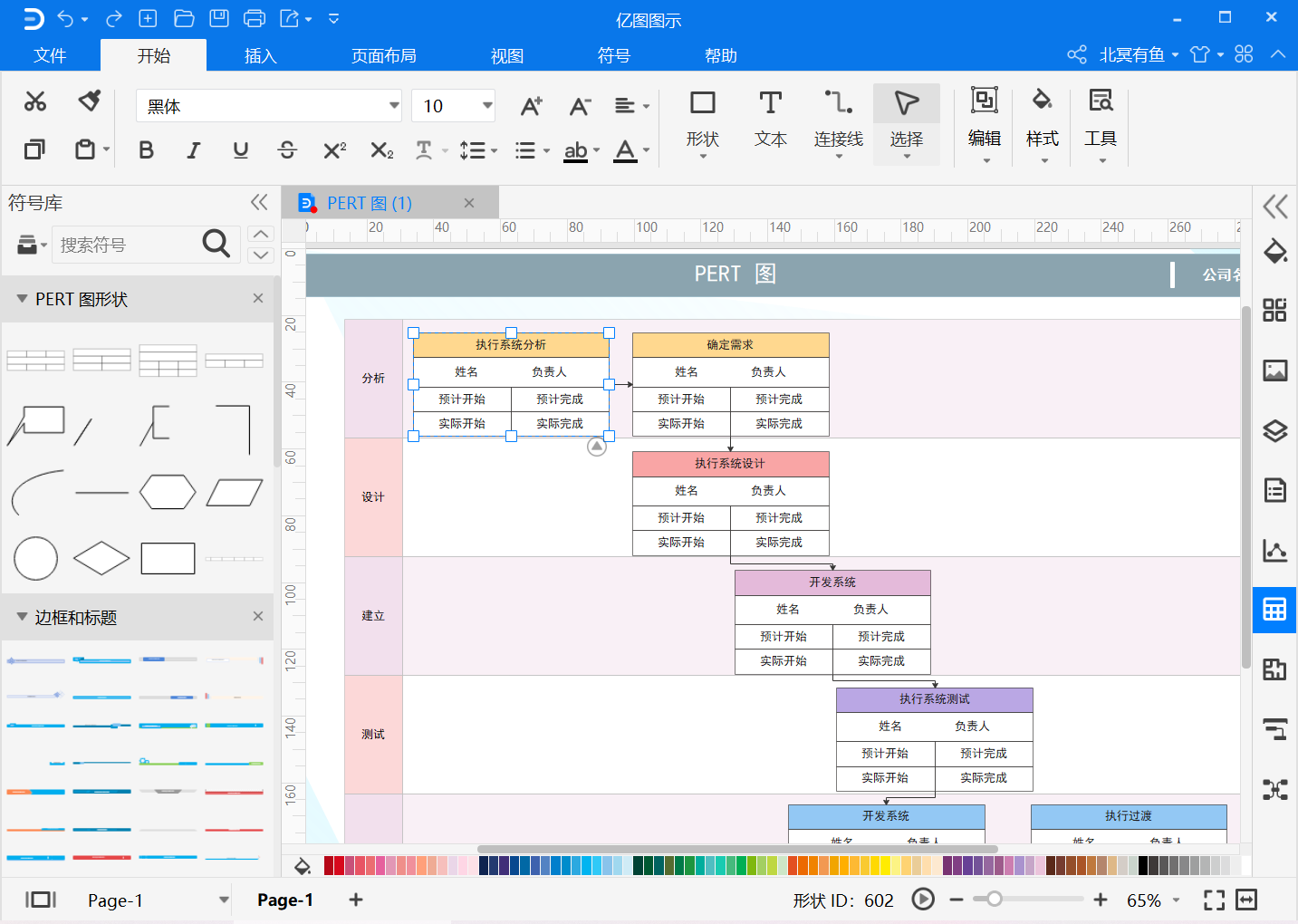Click the zoom slider handle
The height and width of the screenshot is (924, 1298).
point(995,899)
